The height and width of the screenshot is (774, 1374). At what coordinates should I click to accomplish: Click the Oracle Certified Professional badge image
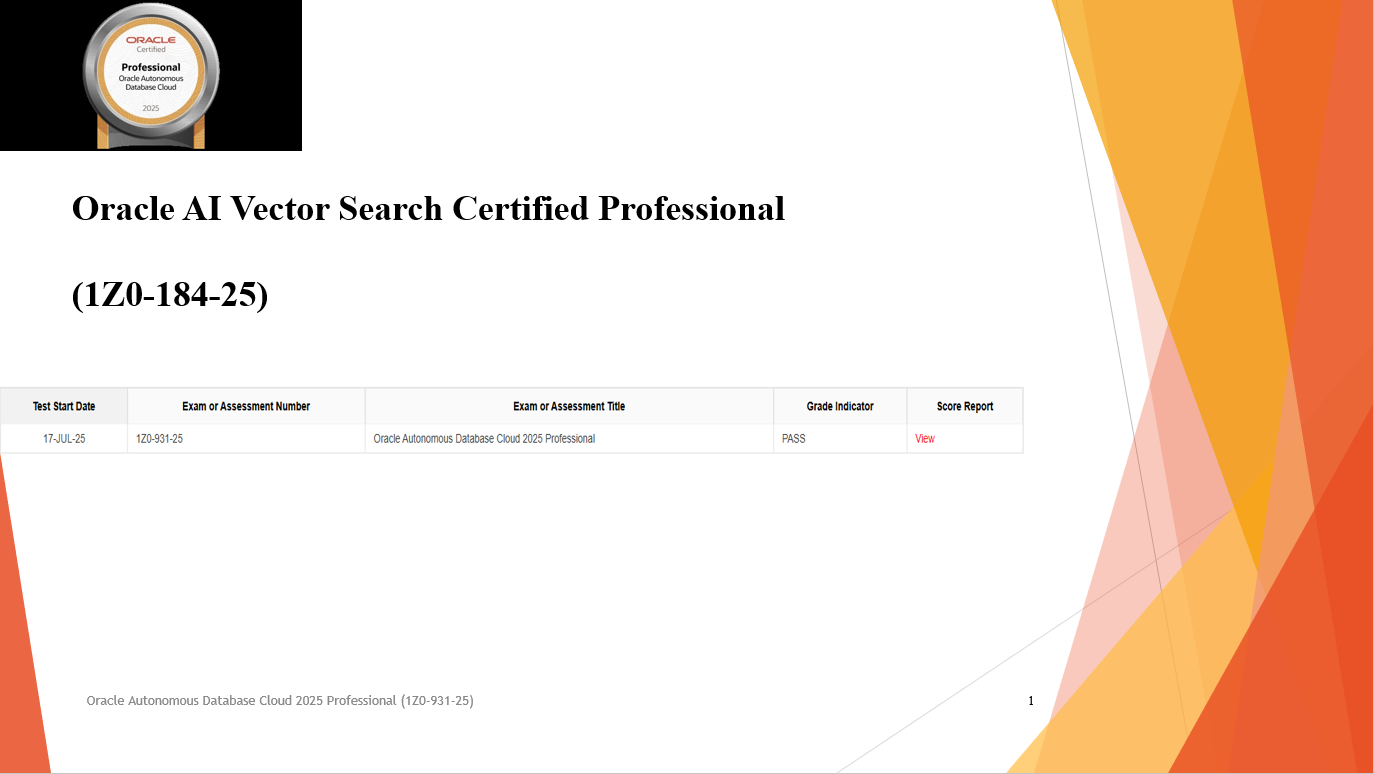[x=151, y=75]
